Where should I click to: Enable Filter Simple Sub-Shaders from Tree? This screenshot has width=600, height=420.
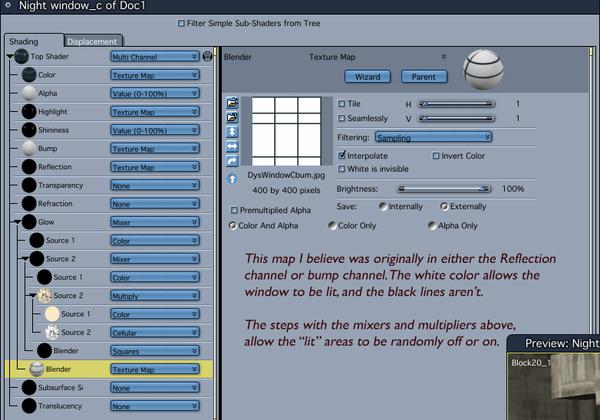(181, 23)
